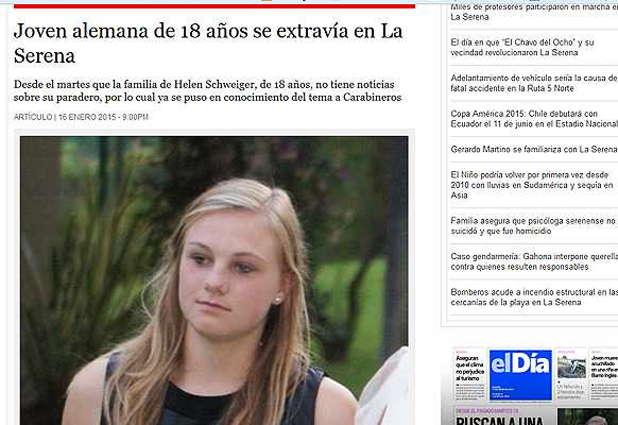The width and height of the screenshot is (618, 425).
Task: Click the 'ARTÍCULO' category label
Action: coord(33,117)
